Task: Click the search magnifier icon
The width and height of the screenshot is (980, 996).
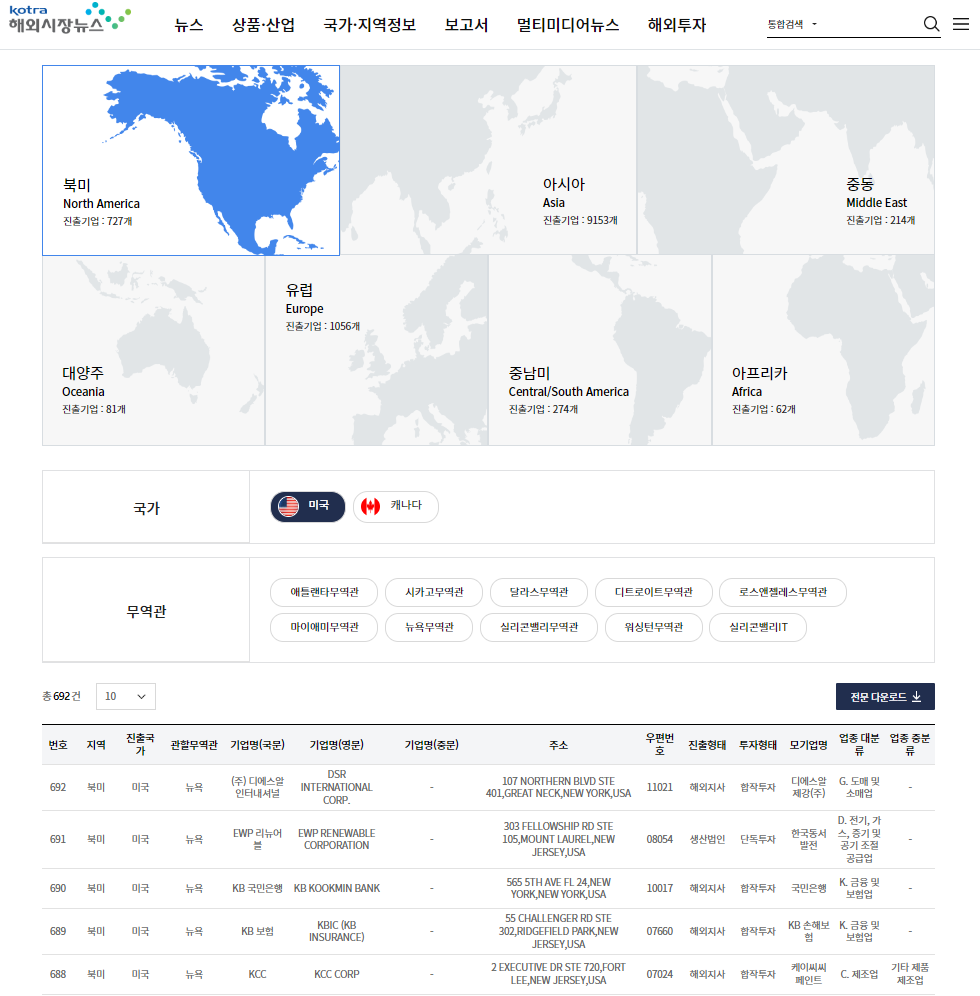Action: pyautogui.click(x=931, y=24)
